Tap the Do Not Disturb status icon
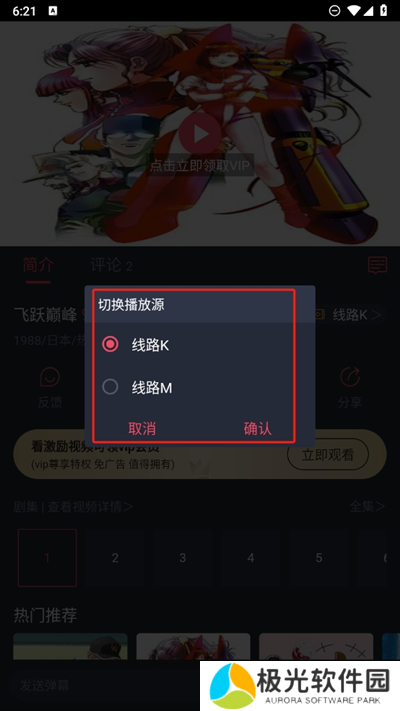This screenshot has width=400, height=711. (335, 11)
